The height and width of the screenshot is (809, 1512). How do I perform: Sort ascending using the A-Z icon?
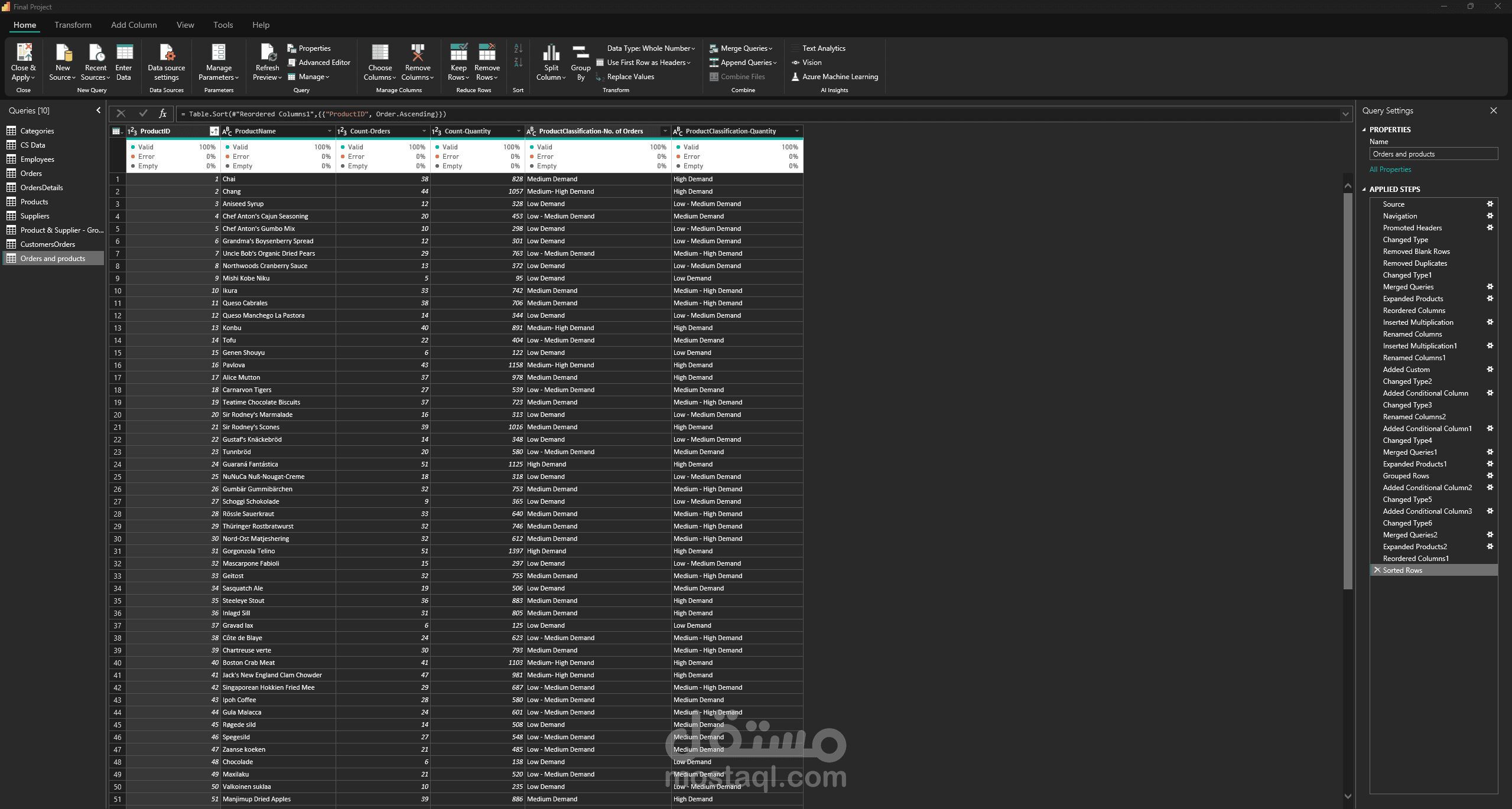coord(518,48)
